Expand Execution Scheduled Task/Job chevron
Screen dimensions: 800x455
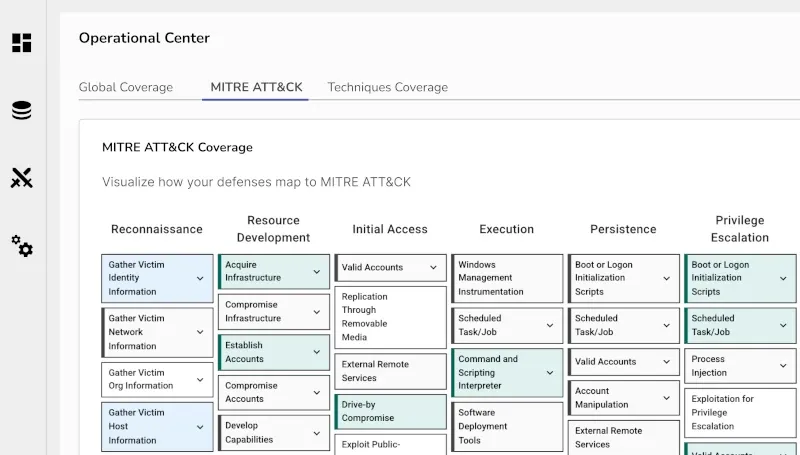point(550,325)
